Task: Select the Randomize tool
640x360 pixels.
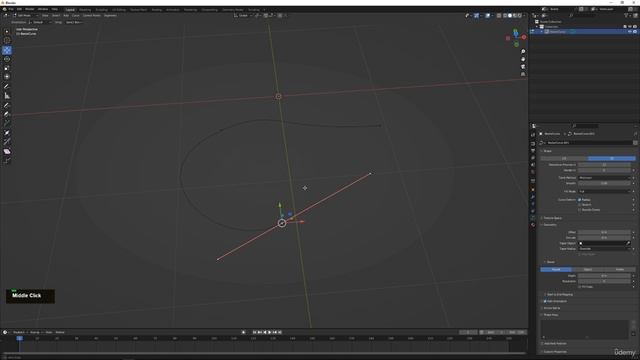Action: click(x=7, y=160)
